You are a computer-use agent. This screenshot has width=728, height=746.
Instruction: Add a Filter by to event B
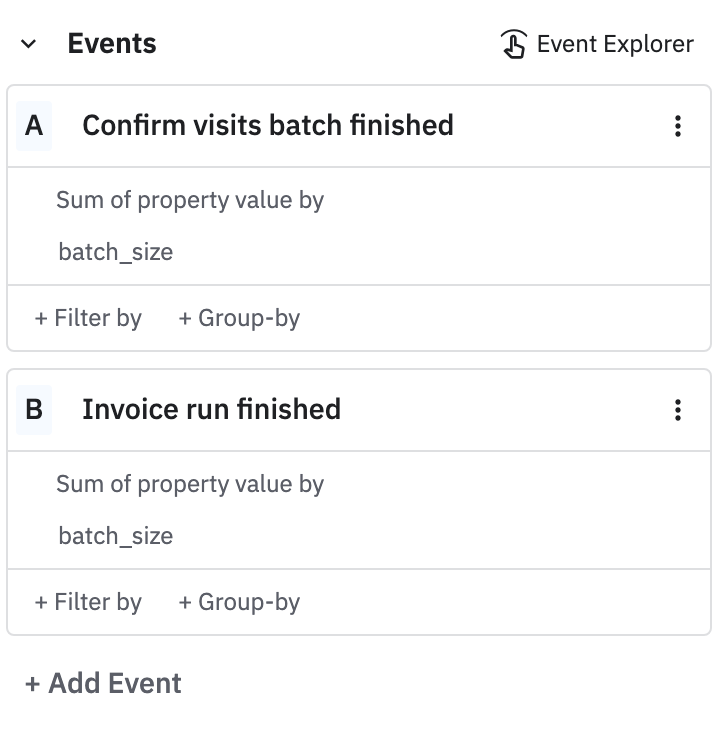coord(88,602)
